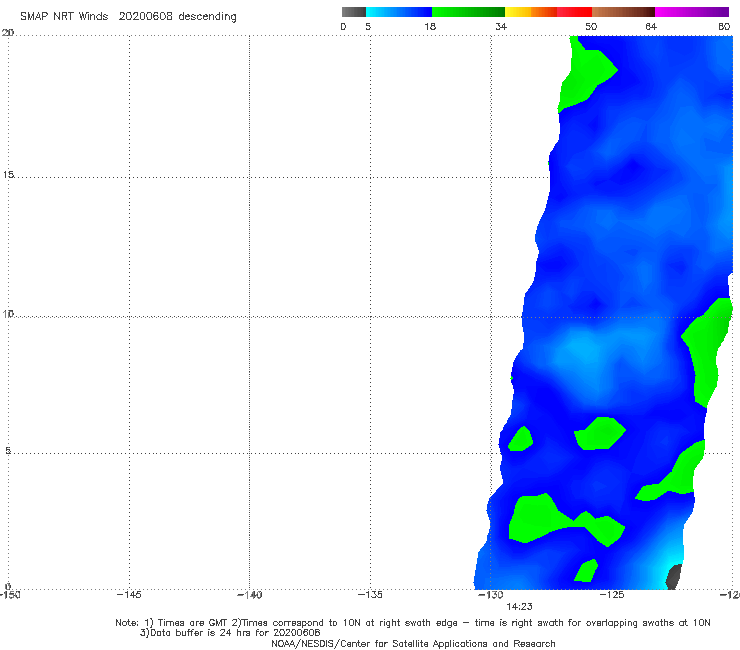740x650 pixels.
Task: Click the brown 50-64 color bar segment
Action: 623,12
